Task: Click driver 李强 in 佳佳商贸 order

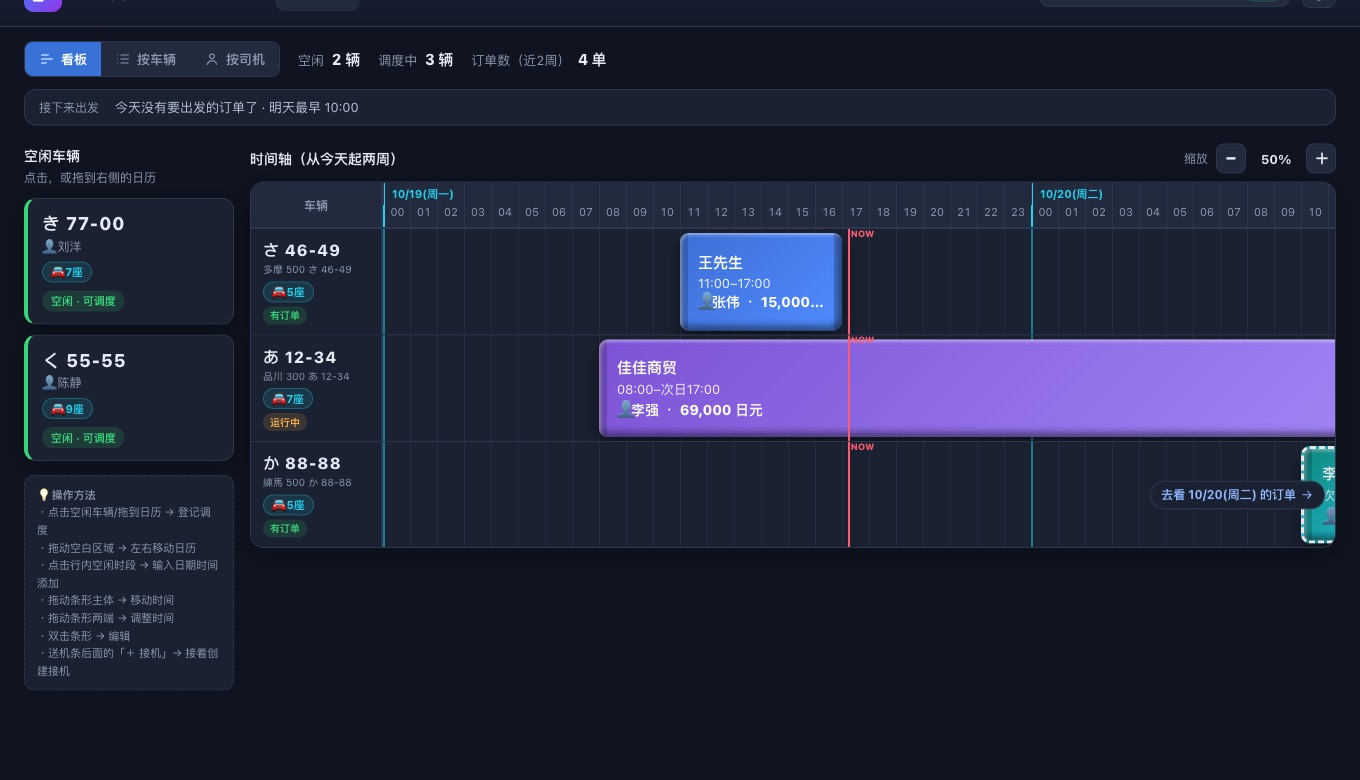Action: click(638, 410)
